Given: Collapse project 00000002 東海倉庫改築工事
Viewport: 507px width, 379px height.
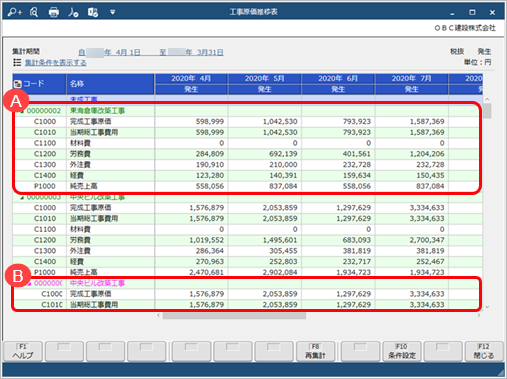Looking at the screenshot, I should (x=22, y=111).
